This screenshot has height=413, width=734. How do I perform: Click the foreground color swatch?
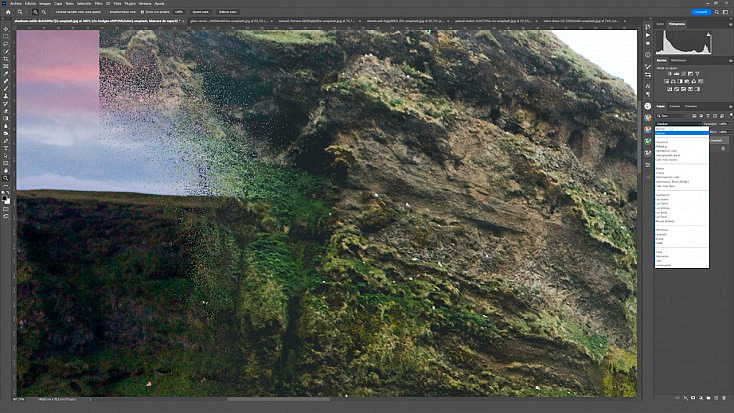pyautogui.click(x=4, y=199)
